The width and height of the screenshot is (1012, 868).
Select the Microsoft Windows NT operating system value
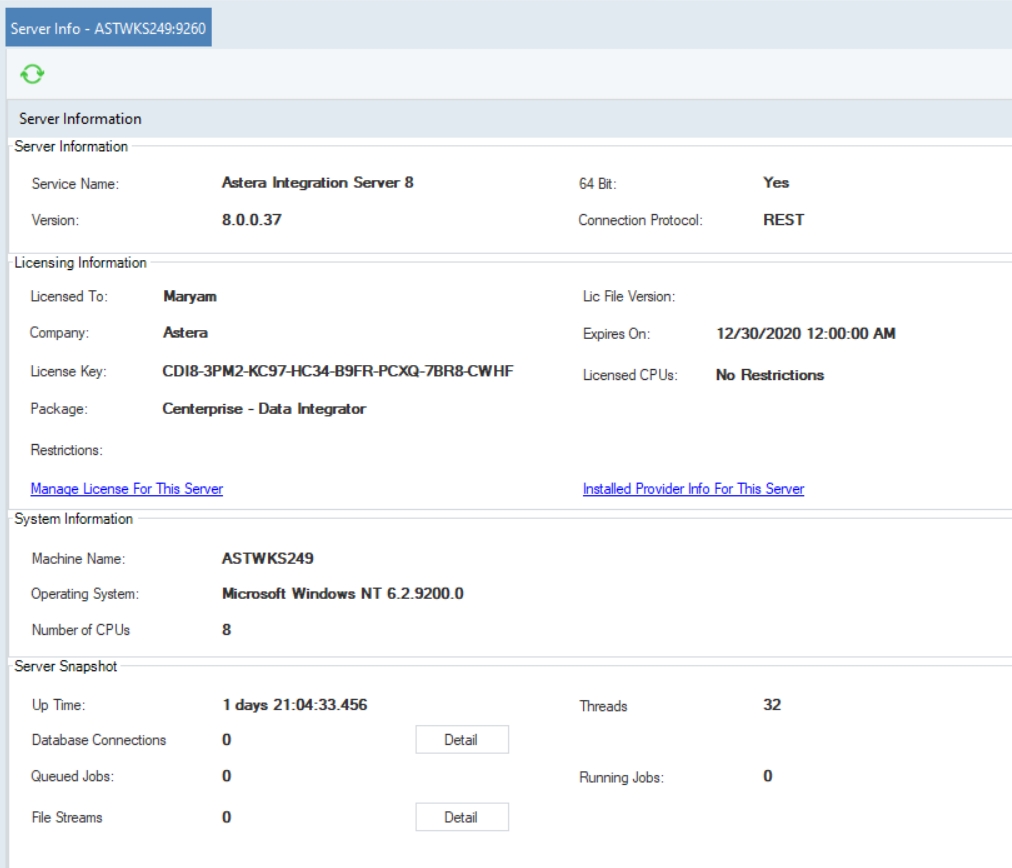click(342, 594)
